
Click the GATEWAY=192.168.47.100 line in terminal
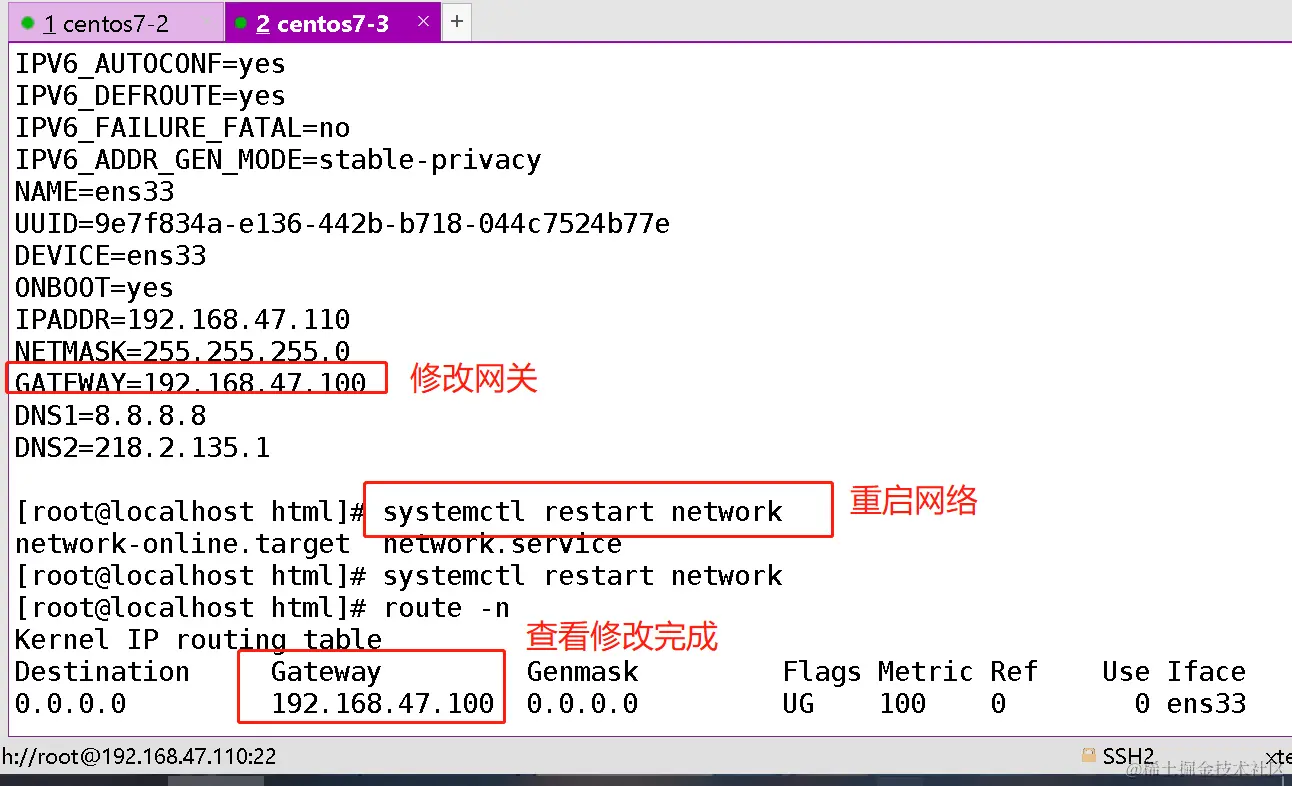[191, 383]
